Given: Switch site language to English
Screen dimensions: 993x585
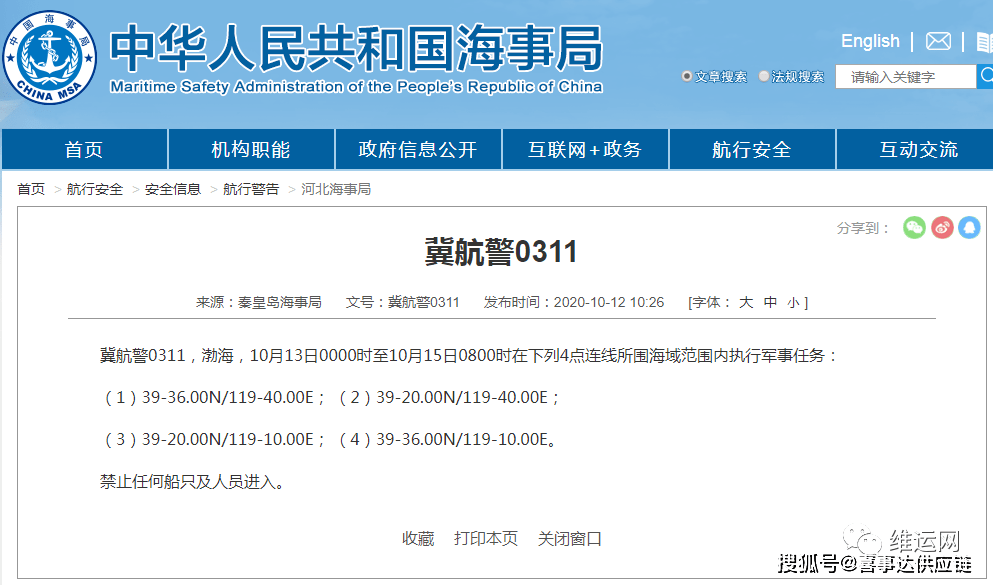Looking at the screenshot, I should 870,41.
